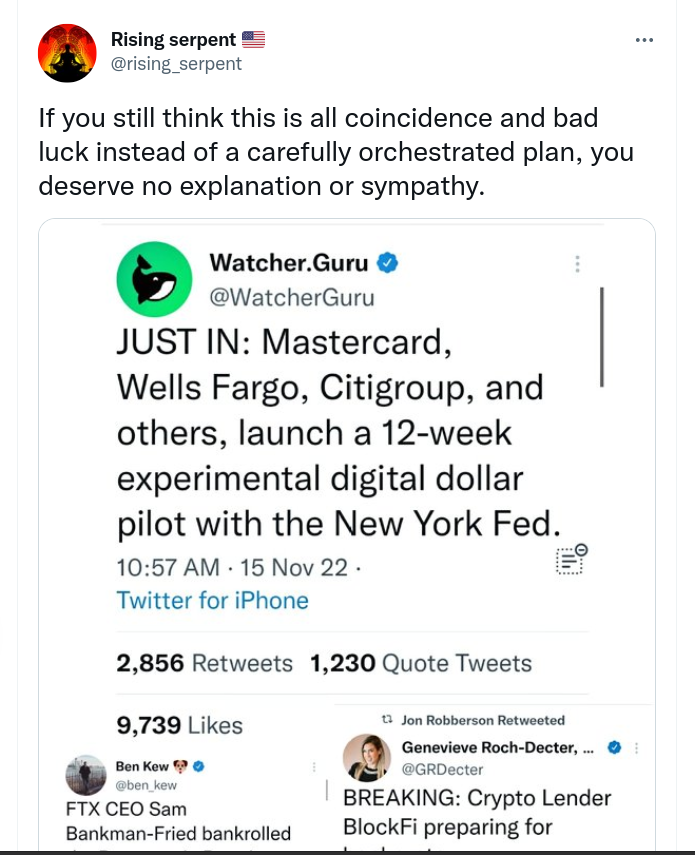The width and height of the screenshot is (695, 855).
Task: Click Genevieve Roch-Decter's profile photo
Action: coord(366,757)
